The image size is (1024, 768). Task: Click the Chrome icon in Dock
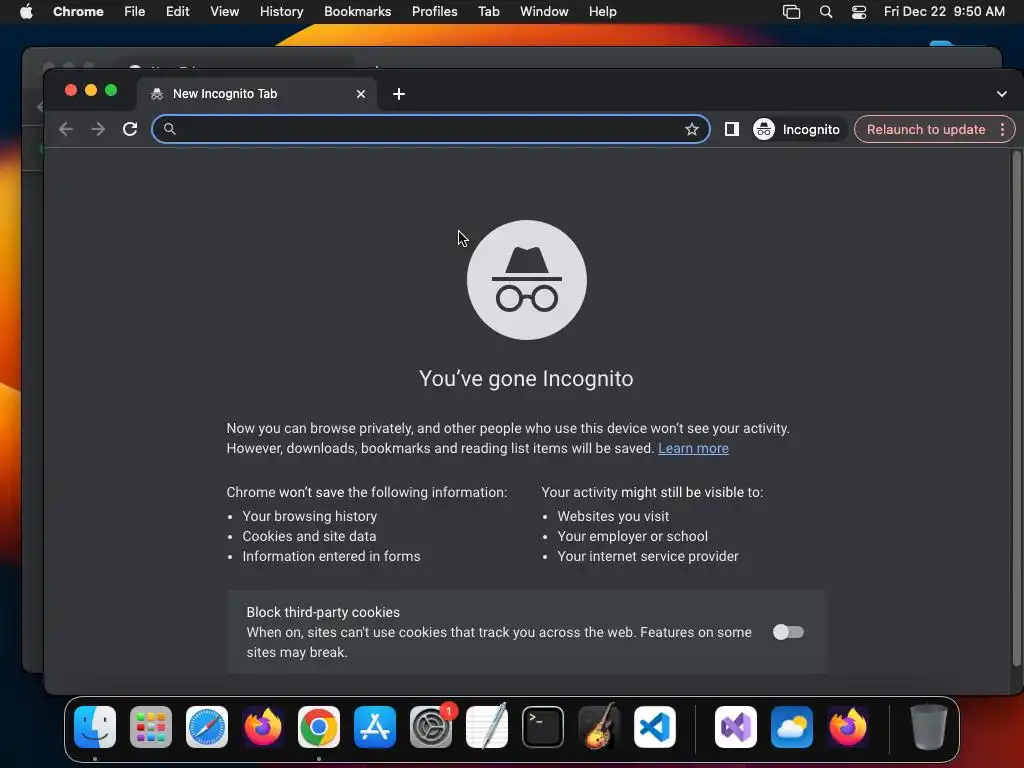(319, 727)
